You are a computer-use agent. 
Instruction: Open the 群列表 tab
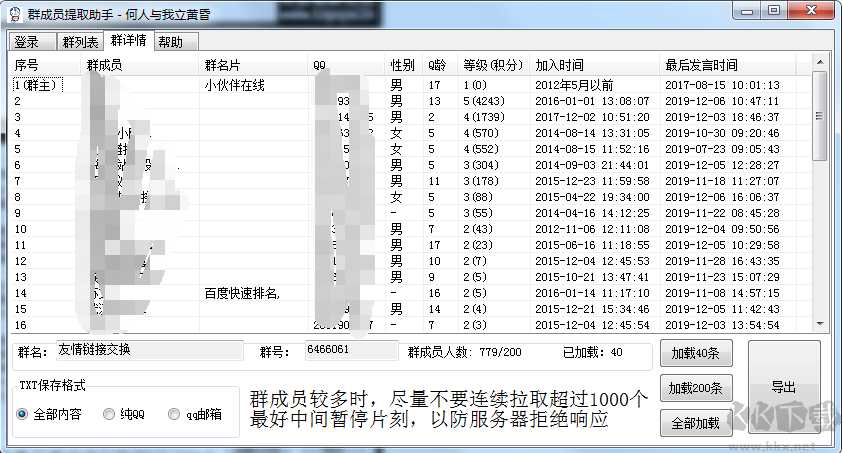(x=80, y=42)
